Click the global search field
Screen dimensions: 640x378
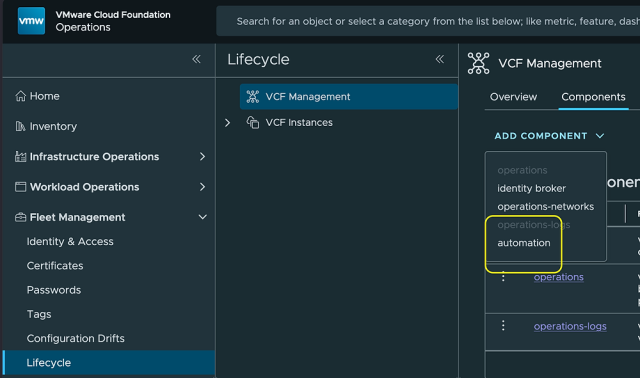pyautogui.click(x=429, y=21)
